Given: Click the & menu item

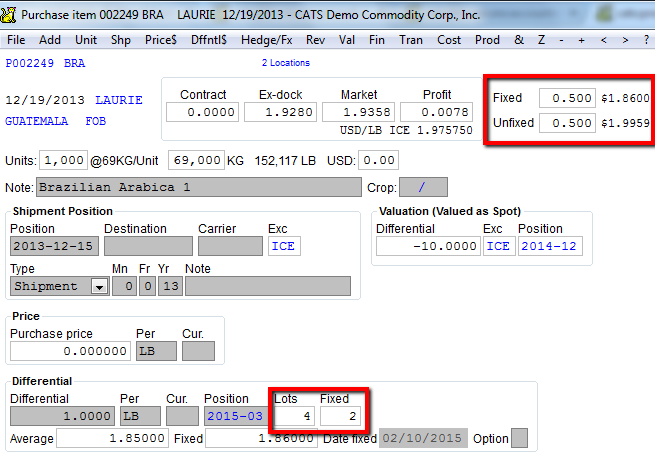Looking at the screenshot, I should pyautogui.click(x=519, y=40).
